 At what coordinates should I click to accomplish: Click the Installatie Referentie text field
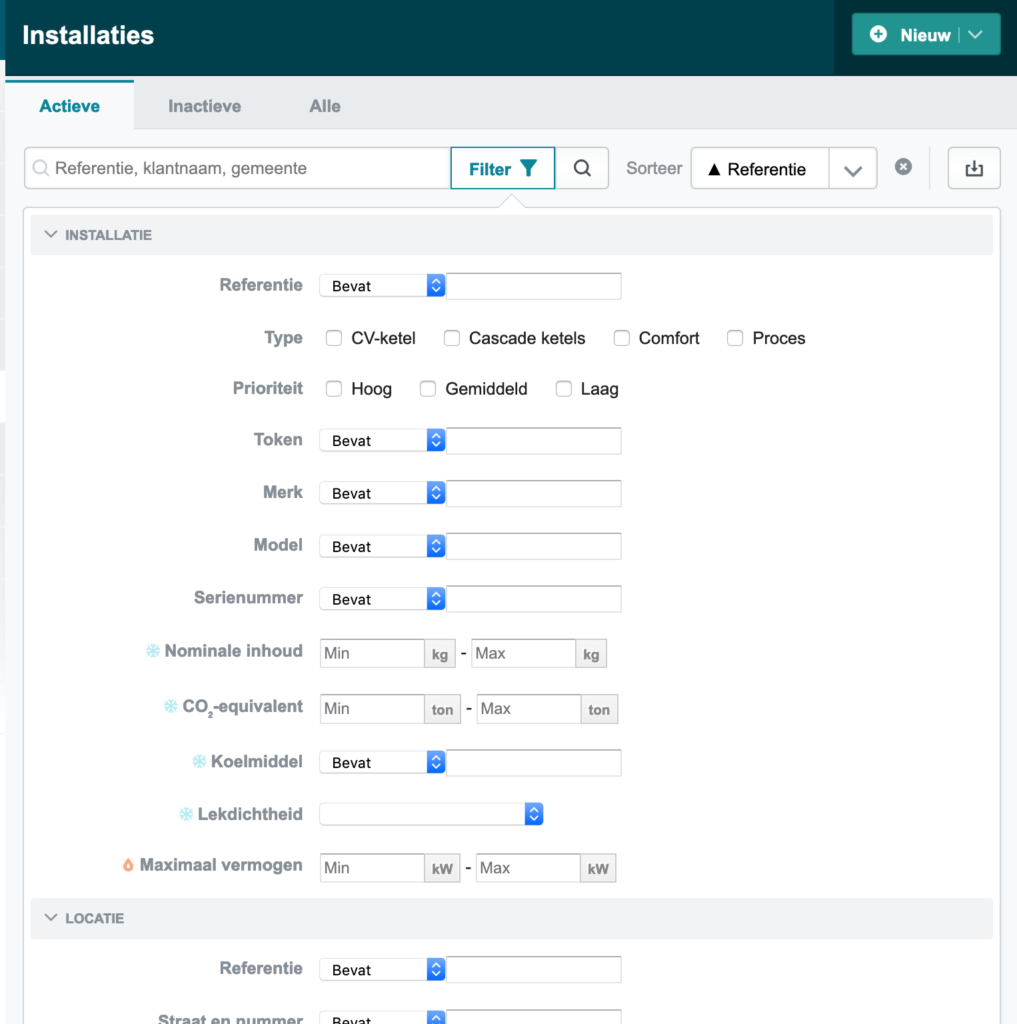(x=534, y=286)
